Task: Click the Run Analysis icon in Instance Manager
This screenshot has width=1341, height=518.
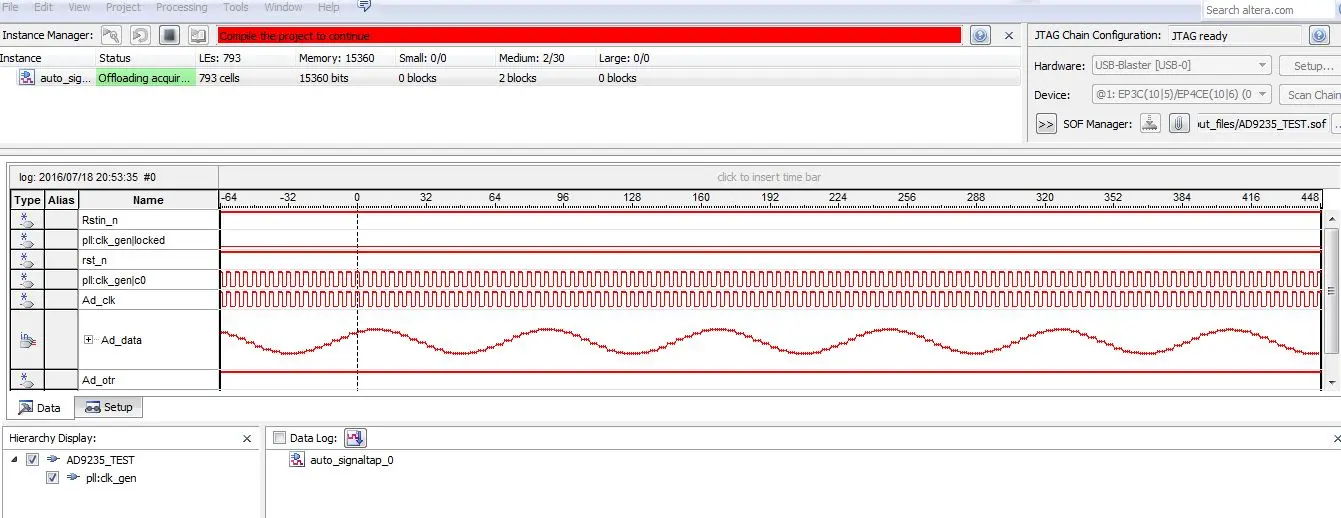Action: (x=111, y=35)
